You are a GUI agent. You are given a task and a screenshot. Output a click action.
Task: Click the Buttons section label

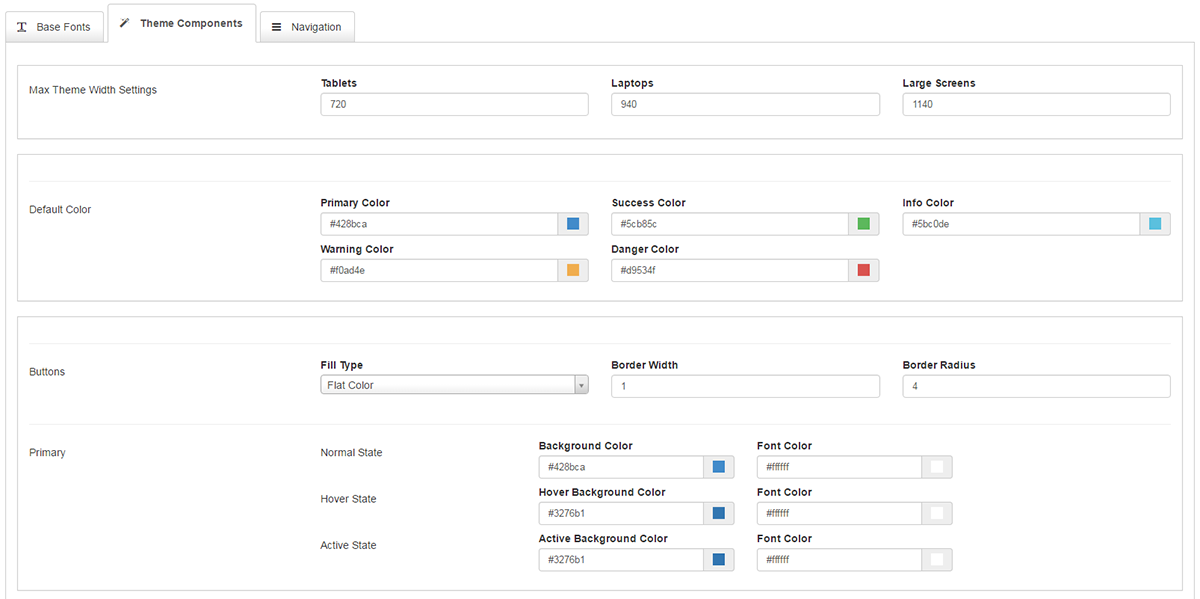(x=47, y=372)
